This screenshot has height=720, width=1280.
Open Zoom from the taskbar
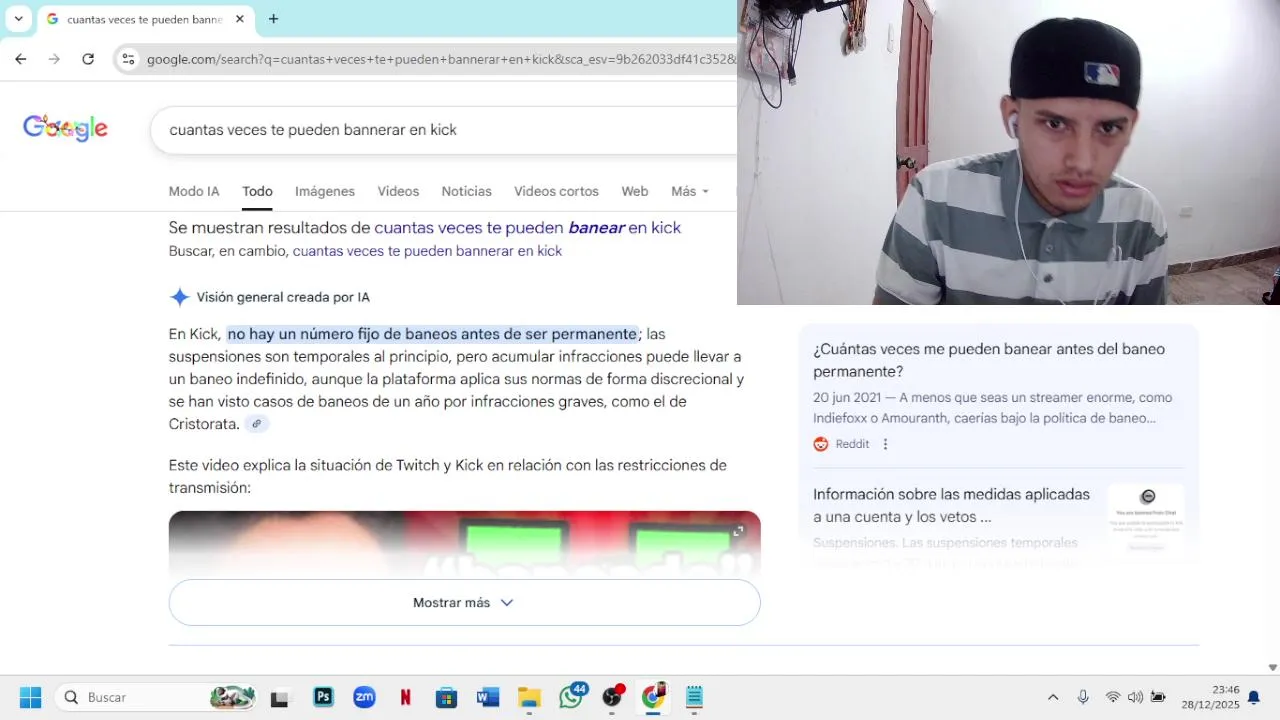pos(364,697)
